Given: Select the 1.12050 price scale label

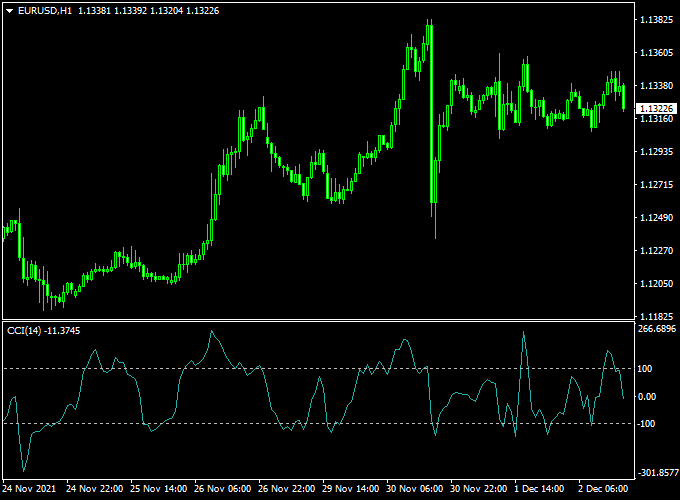Looking at the screenshot, I should 657,284.
